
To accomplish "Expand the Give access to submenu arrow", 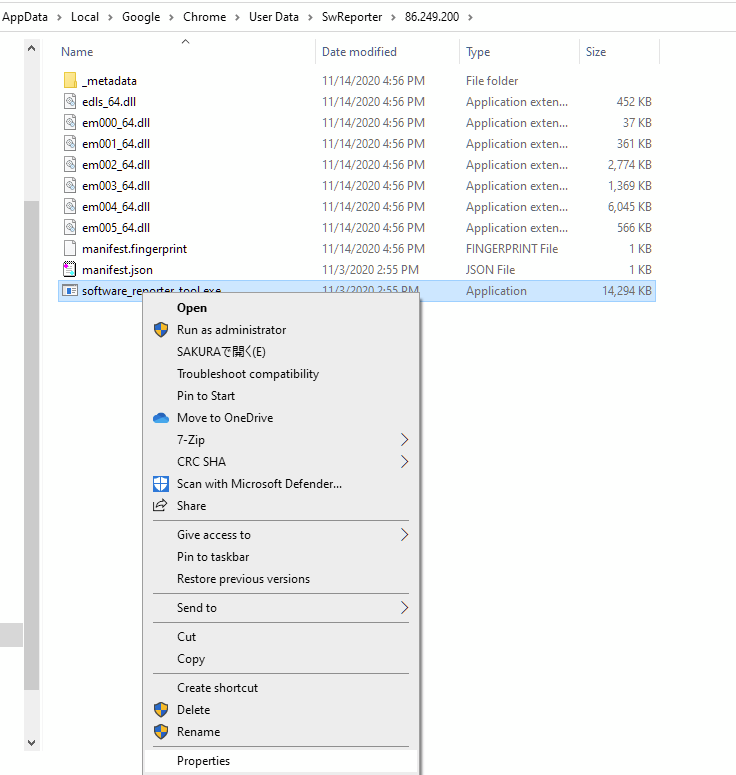I will pos(404,535).
